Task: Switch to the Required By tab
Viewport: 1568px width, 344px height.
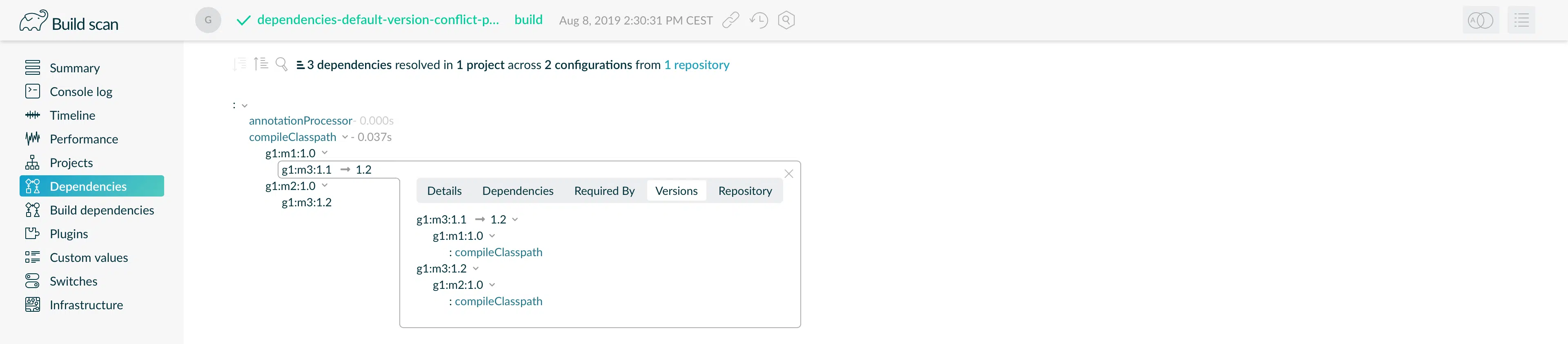Action: click(x=604, y=191)
